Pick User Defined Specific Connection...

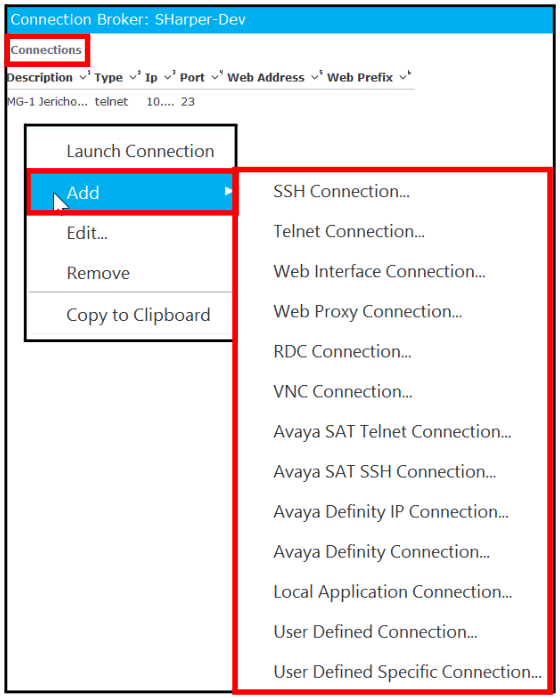point(407,672)
